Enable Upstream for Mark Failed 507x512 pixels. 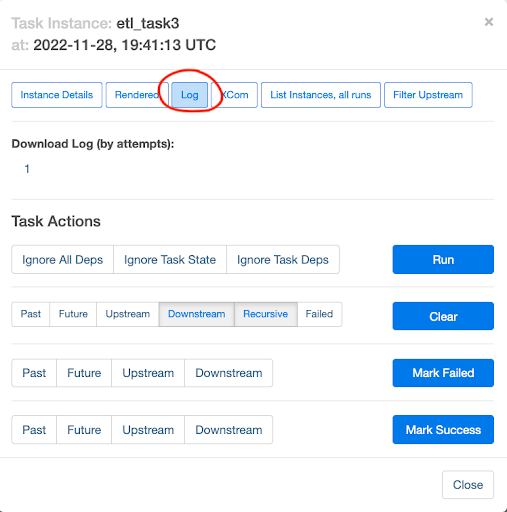click(148, 373)
